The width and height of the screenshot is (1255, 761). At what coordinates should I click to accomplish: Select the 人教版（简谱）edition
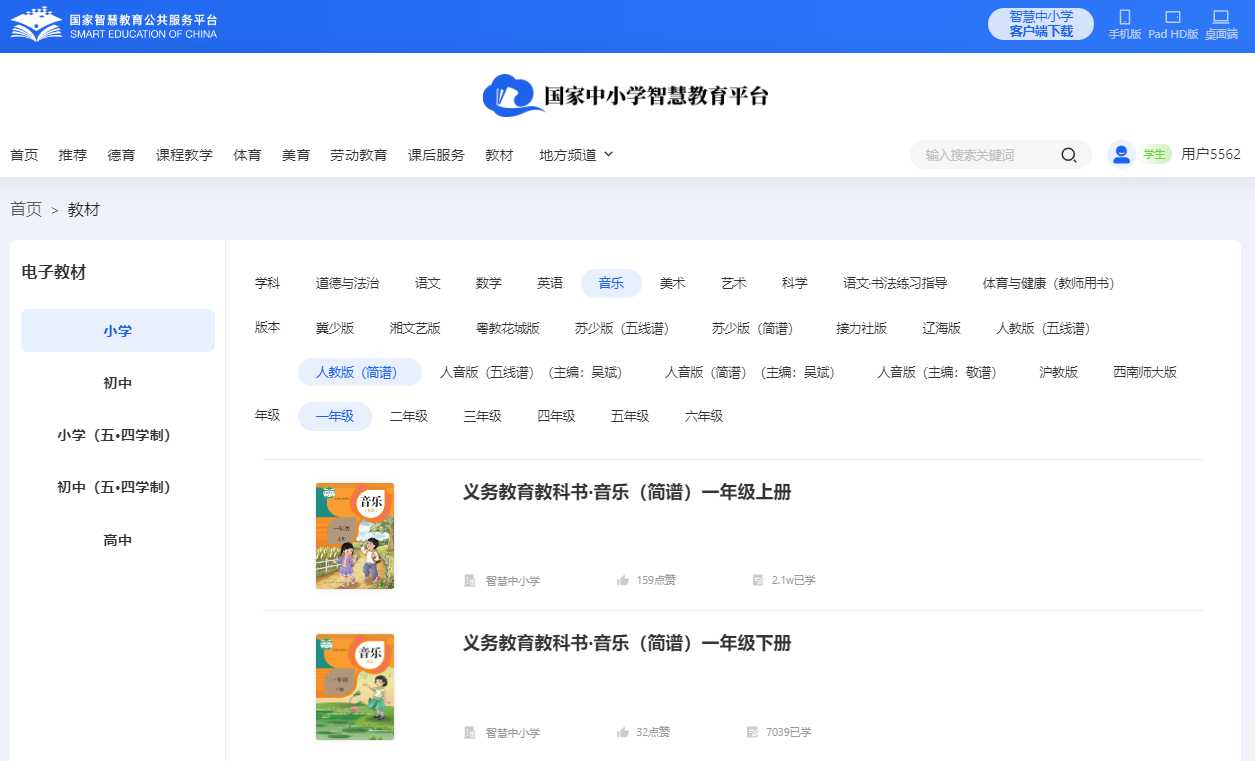click(360, 372)
